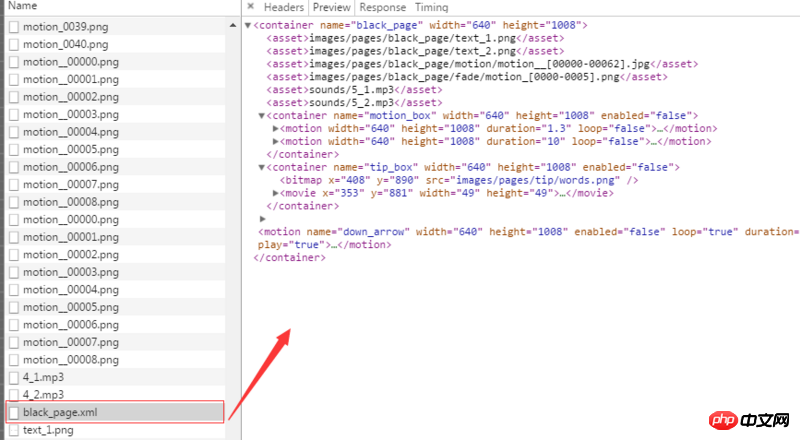The width and height of the screenshot is (800, 440).
Task: Collapse the root black_page container node
Action: pyautogui.click(x=248, y=25)
